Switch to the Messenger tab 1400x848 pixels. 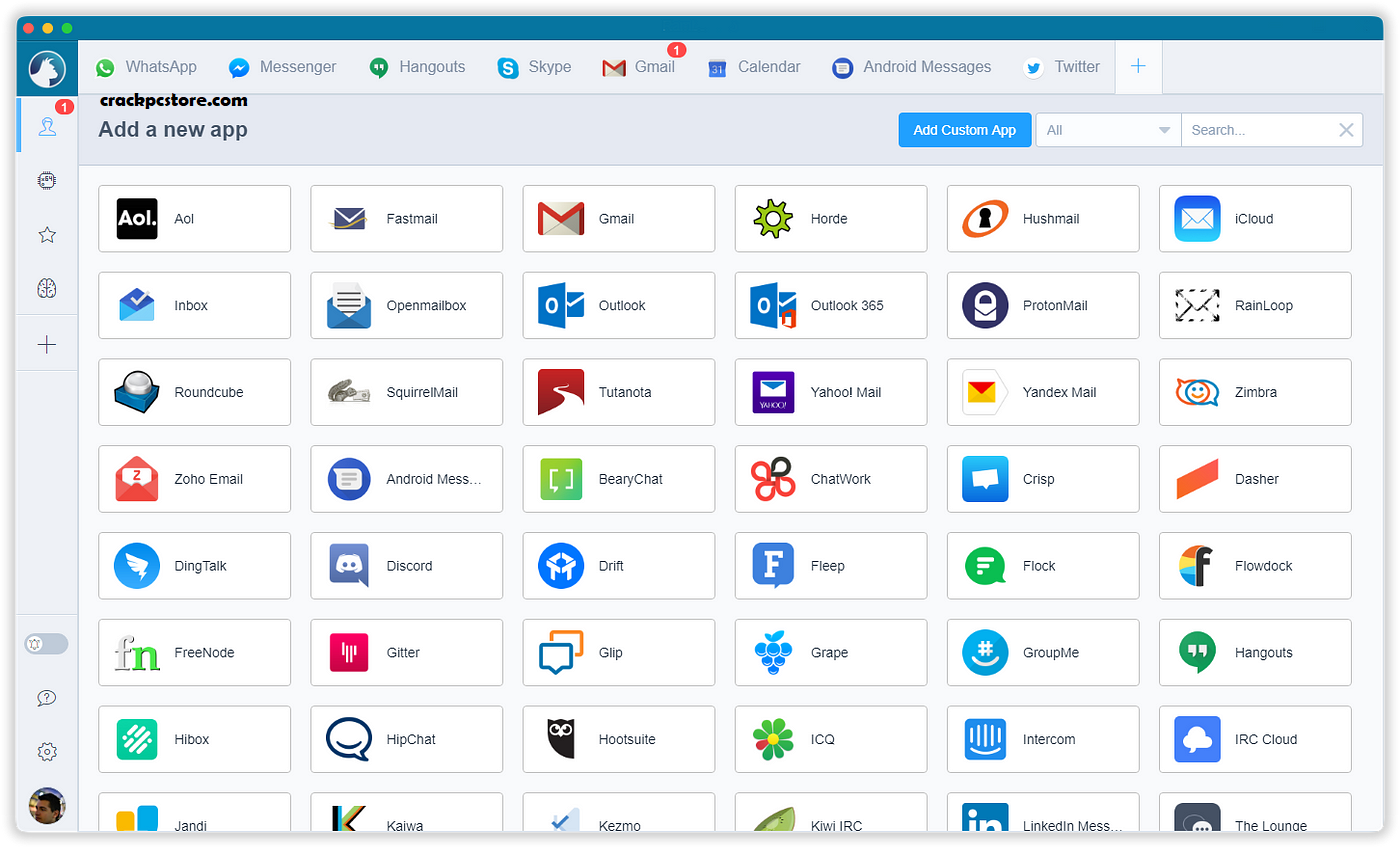tap(283, 67)
